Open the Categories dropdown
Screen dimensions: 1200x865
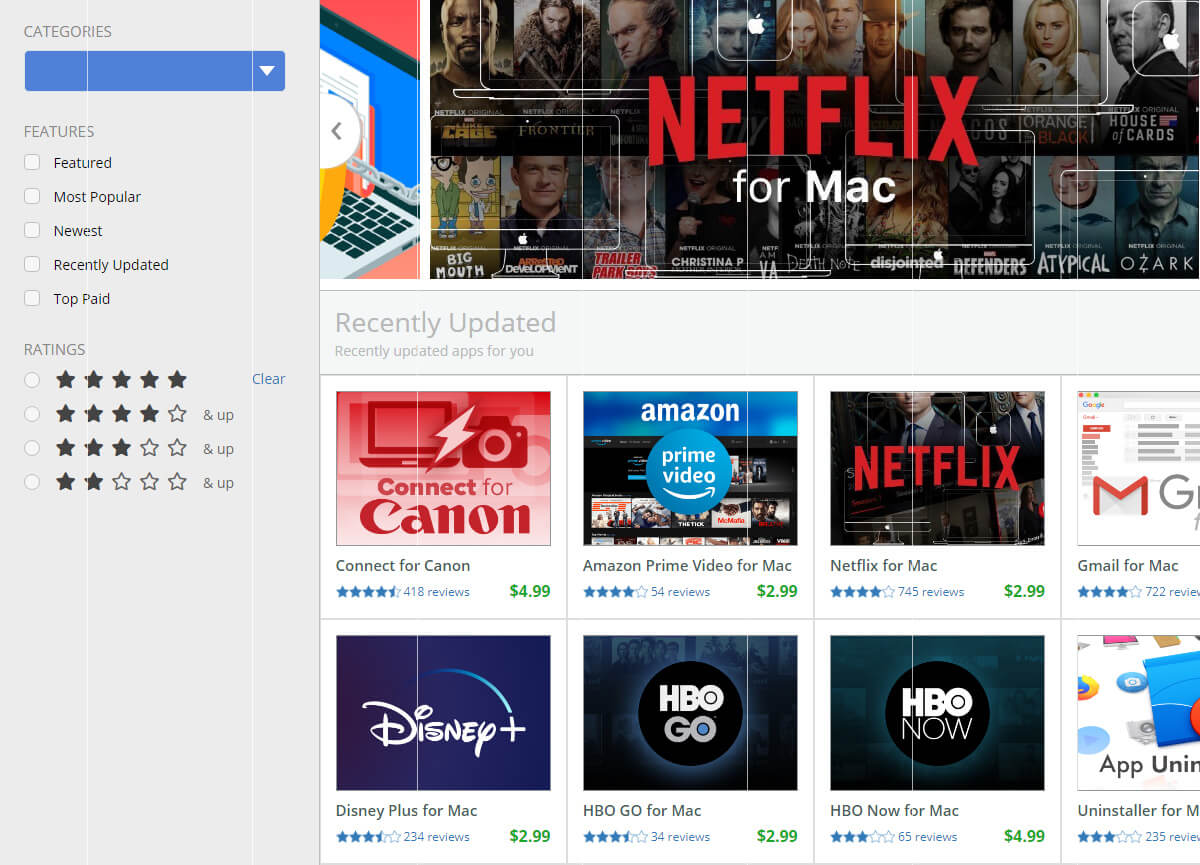coord(155,71)
